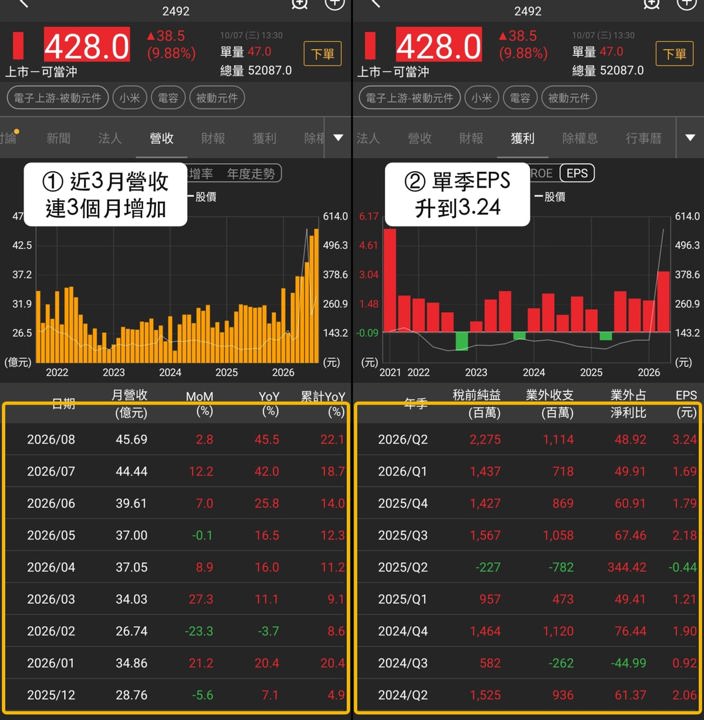Select the 2025/Q2 earnings row
704x720 pixels.
coord(528,567)
